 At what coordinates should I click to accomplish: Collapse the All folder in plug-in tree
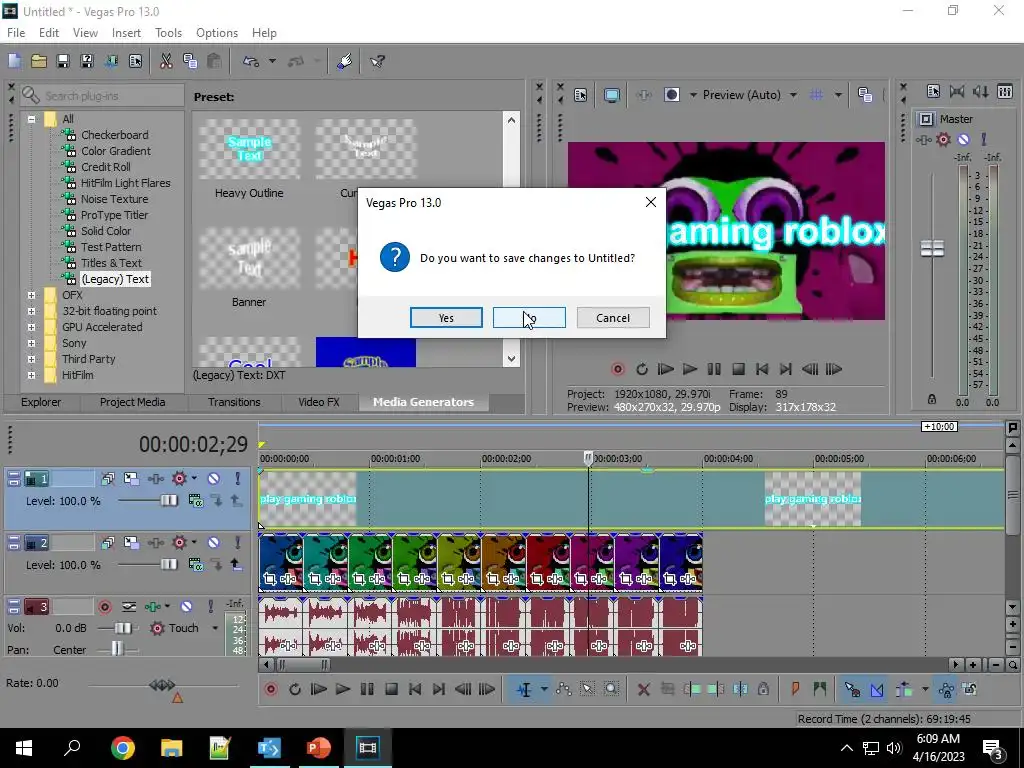click(x=31, y=119)
